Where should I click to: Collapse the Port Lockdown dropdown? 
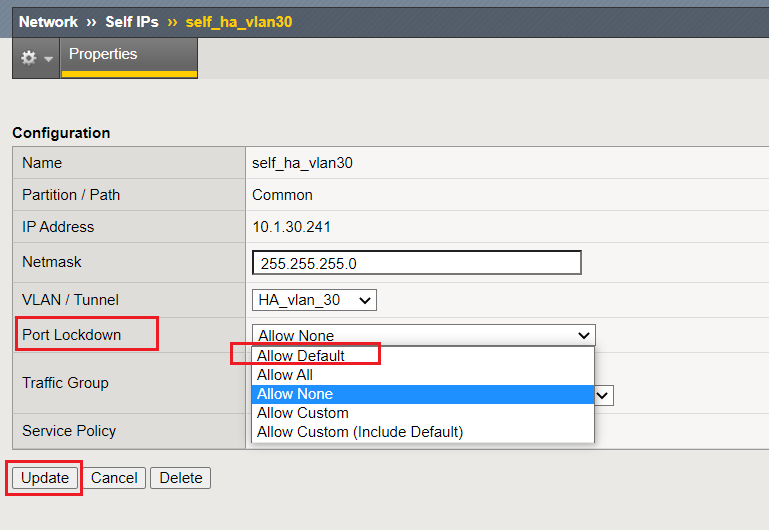tap(424, 335)
